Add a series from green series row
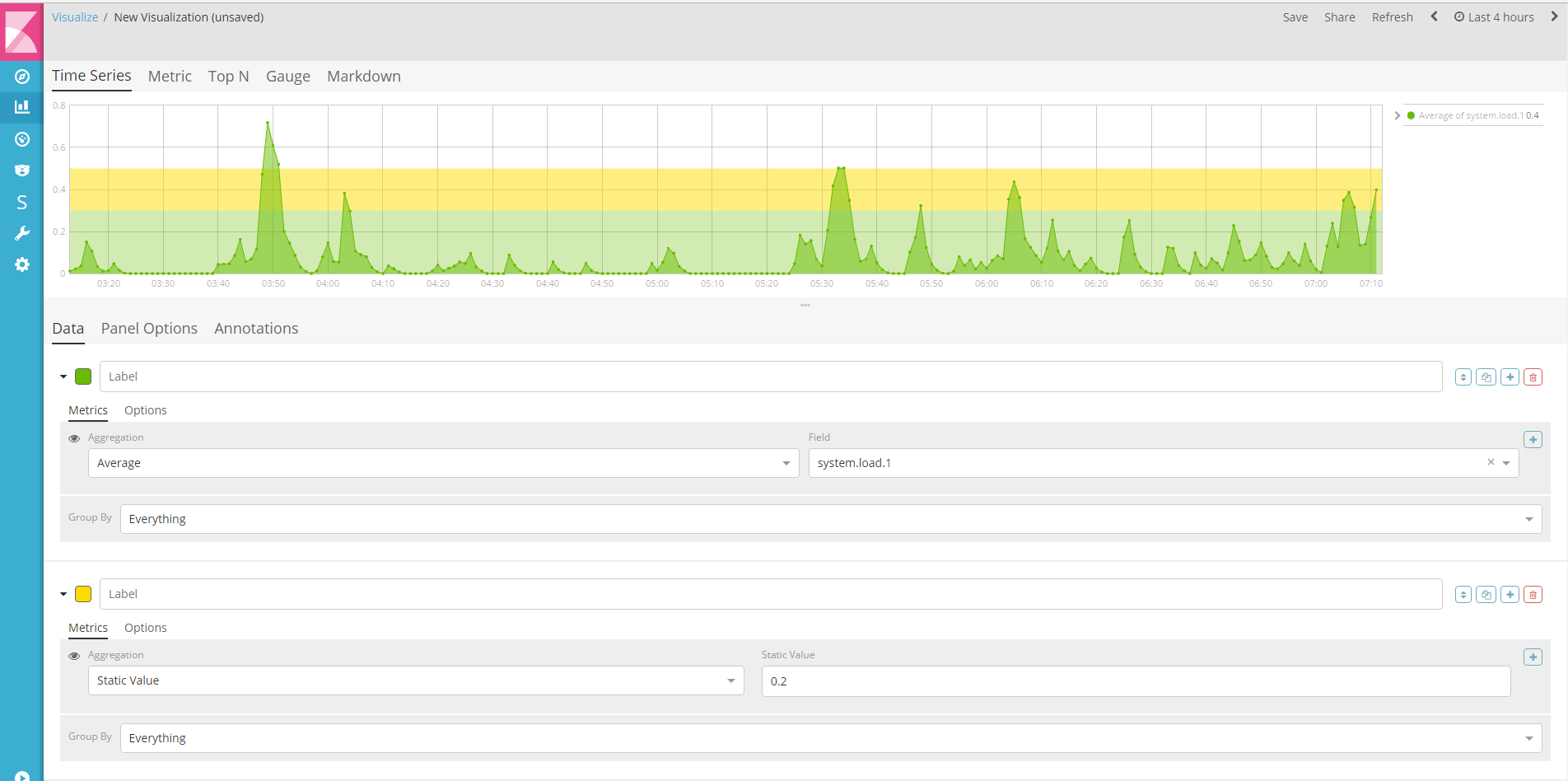The image size is (1568, 781). click(1510, 377)
